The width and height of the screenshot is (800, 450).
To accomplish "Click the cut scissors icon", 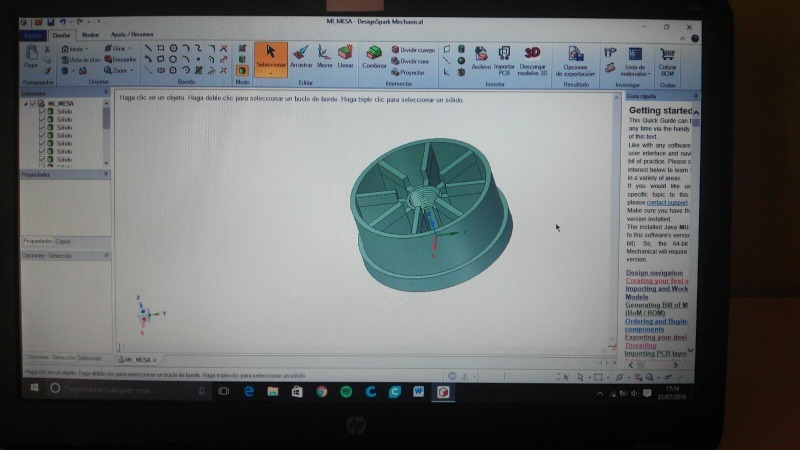I will [47, 49].
